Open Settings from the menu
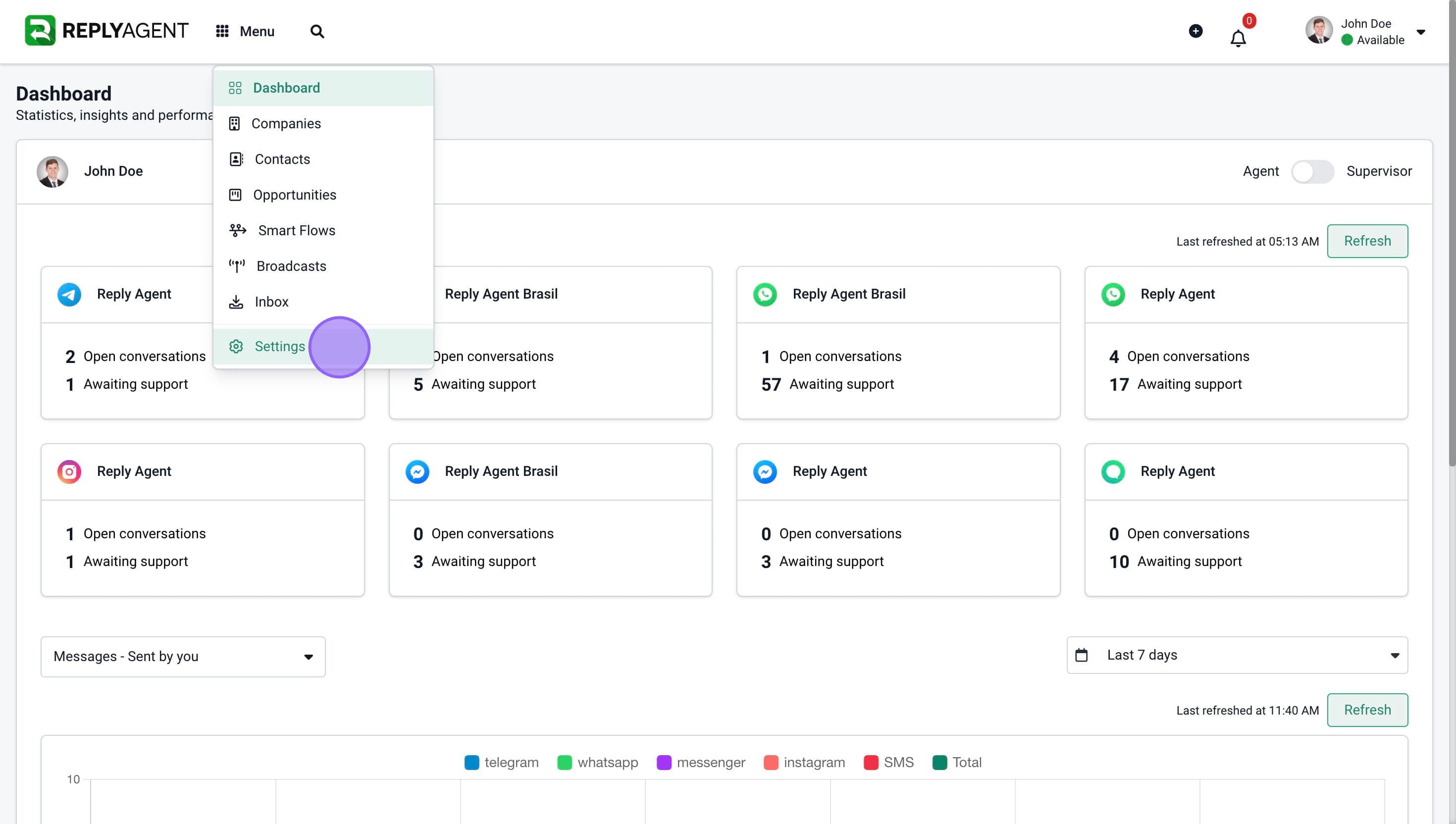1456x824 pixels. pos(323,346)
